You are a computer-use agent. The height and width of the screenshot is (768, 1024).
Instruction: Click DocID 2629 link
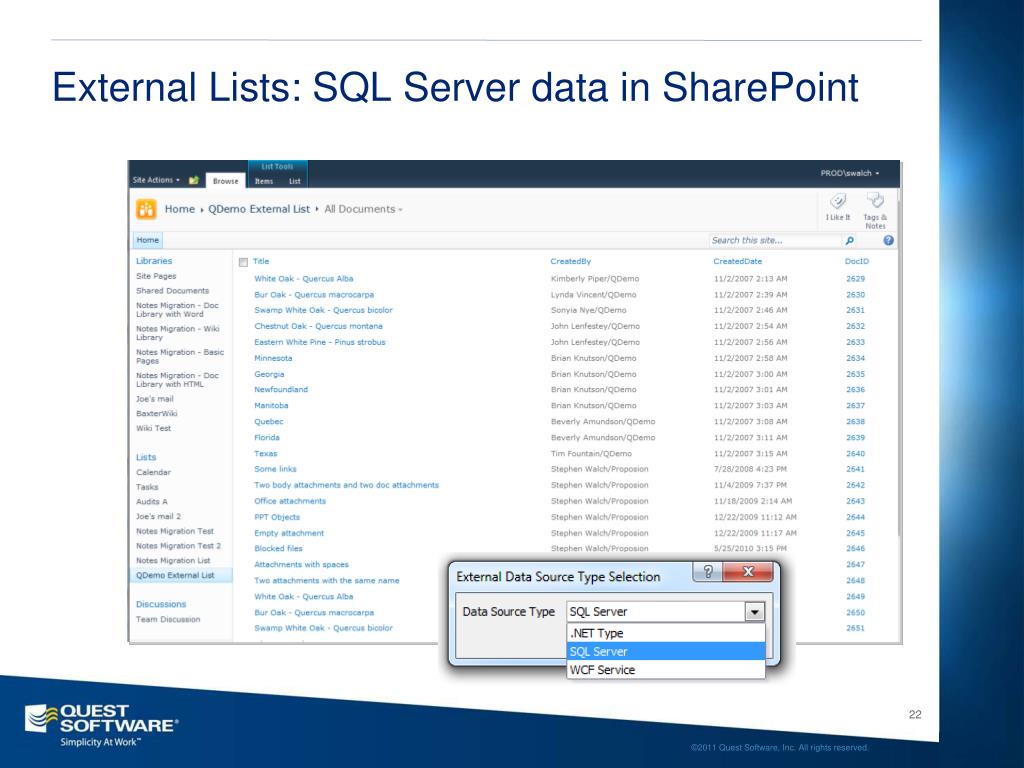tap(856, 278)
